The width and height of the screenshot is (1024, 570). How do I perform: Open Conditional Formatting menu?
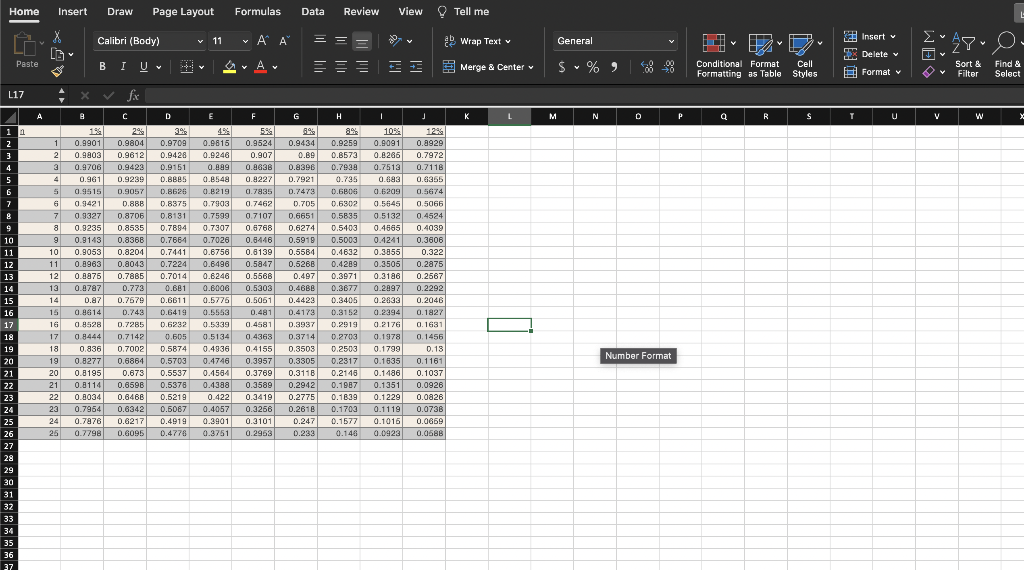[x=718, y=55]
